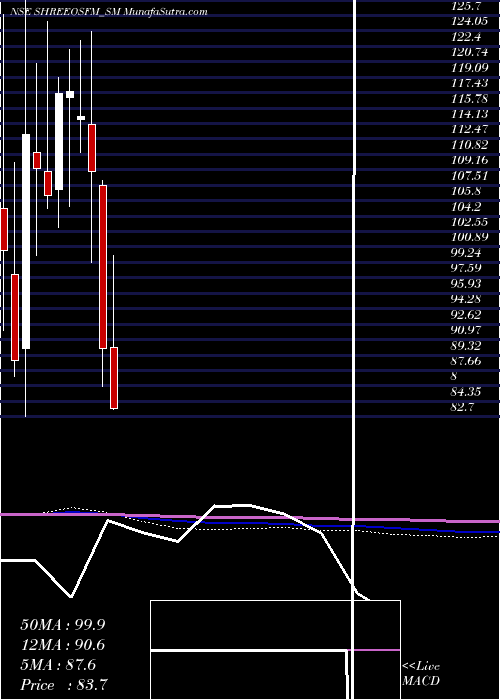Click the <<Live MACD label

421,673
